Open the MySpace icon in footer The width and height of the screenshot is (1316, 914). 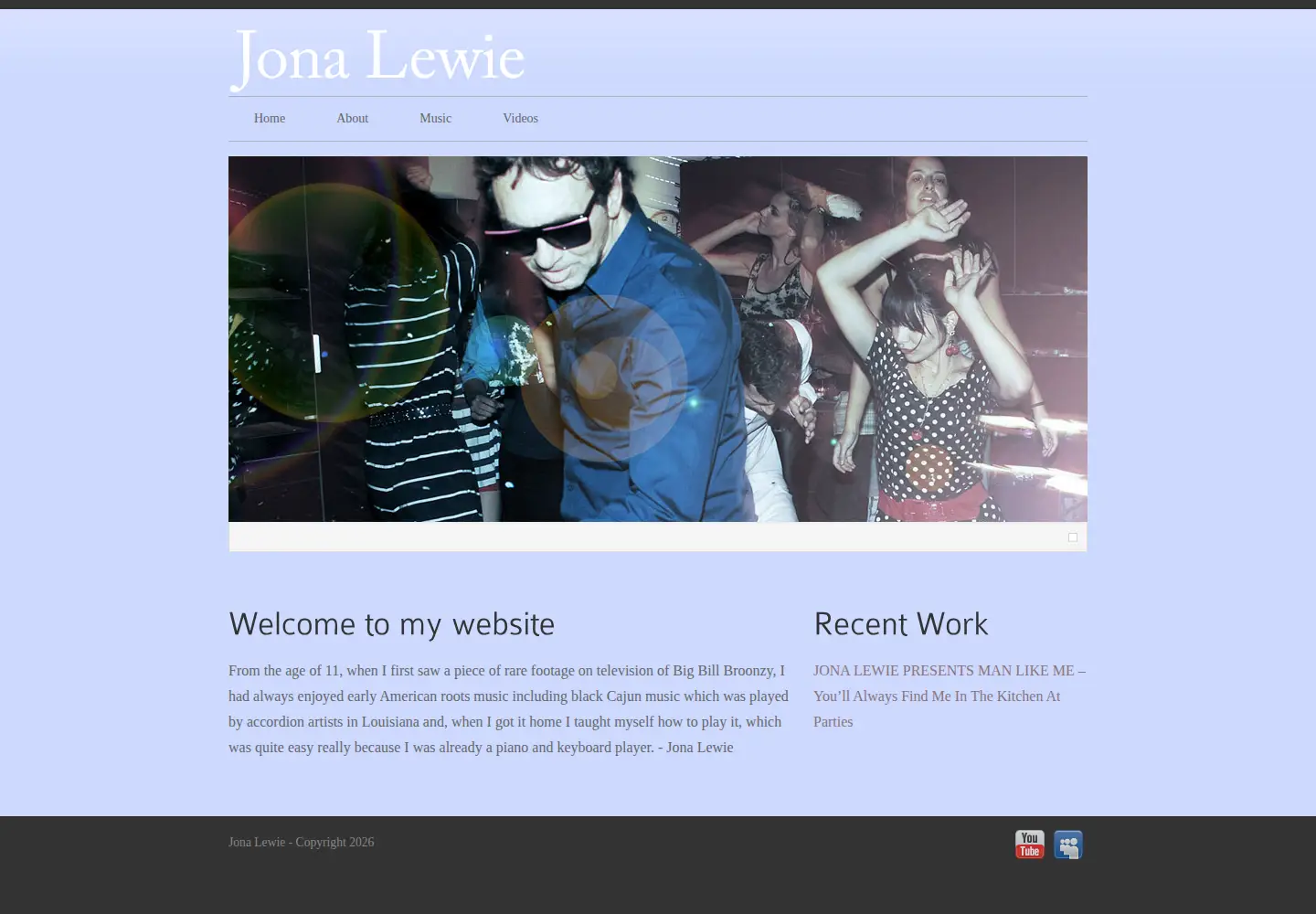coord(1068,845)
